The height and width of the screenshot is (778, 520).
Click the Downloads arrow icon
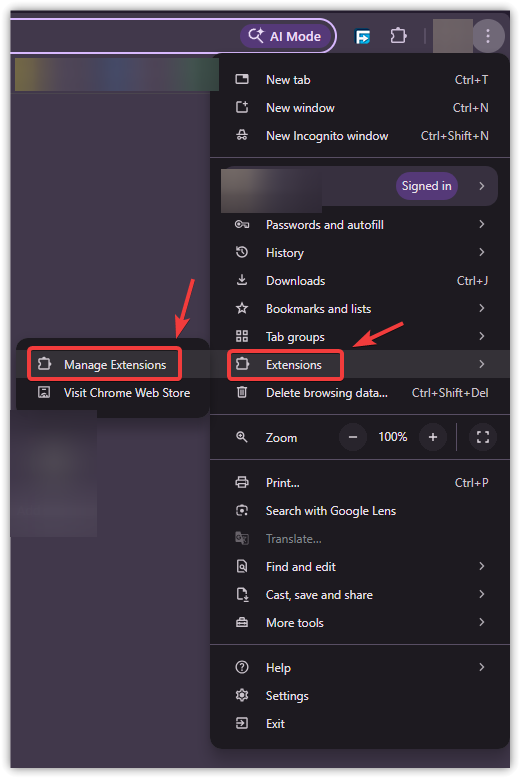tap(242, 280)
